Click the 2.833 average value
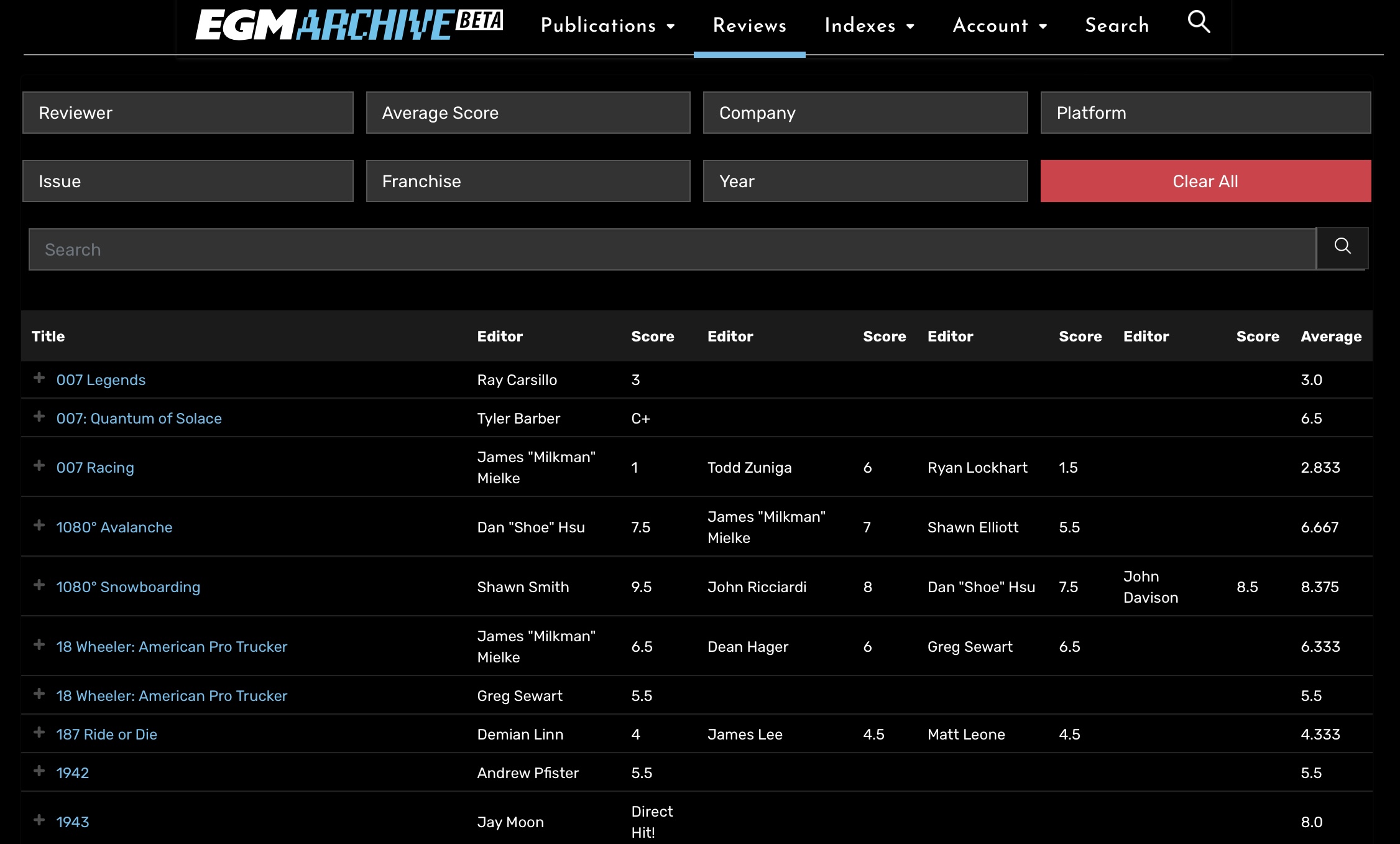1400x844 pixels. 1320,468
